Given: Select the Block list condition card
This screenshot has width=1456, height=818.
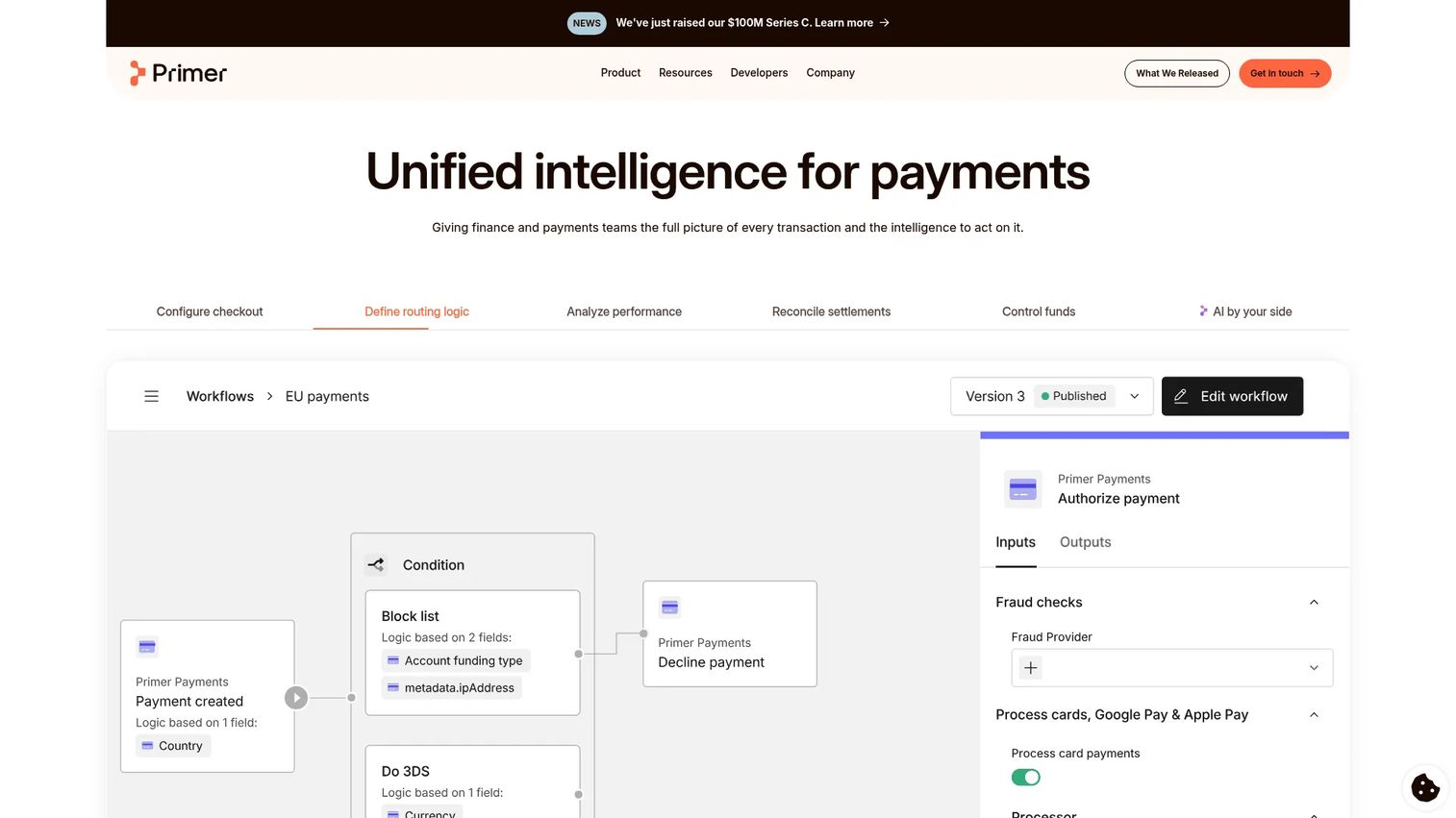Looking at the screenshot, I should [x=472, y=653].
